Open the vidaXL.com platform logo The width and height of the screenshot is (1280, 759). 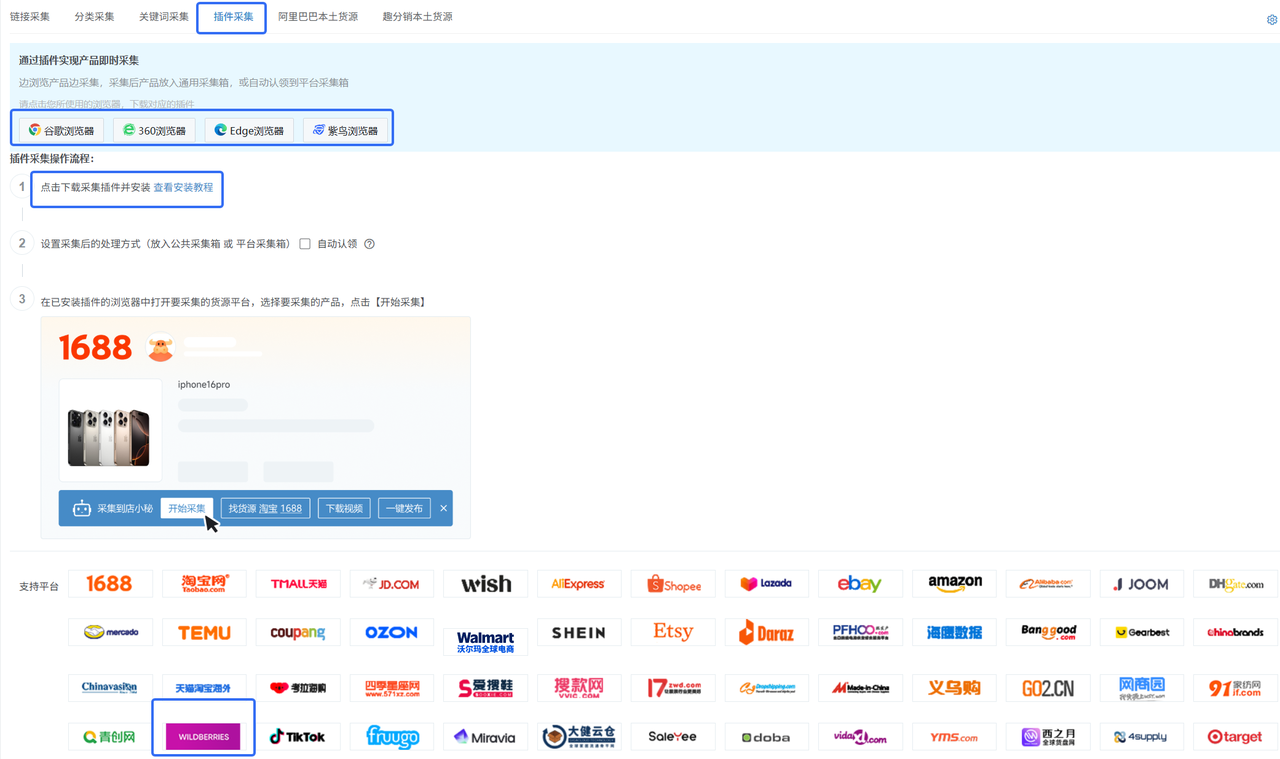point(860,737)
